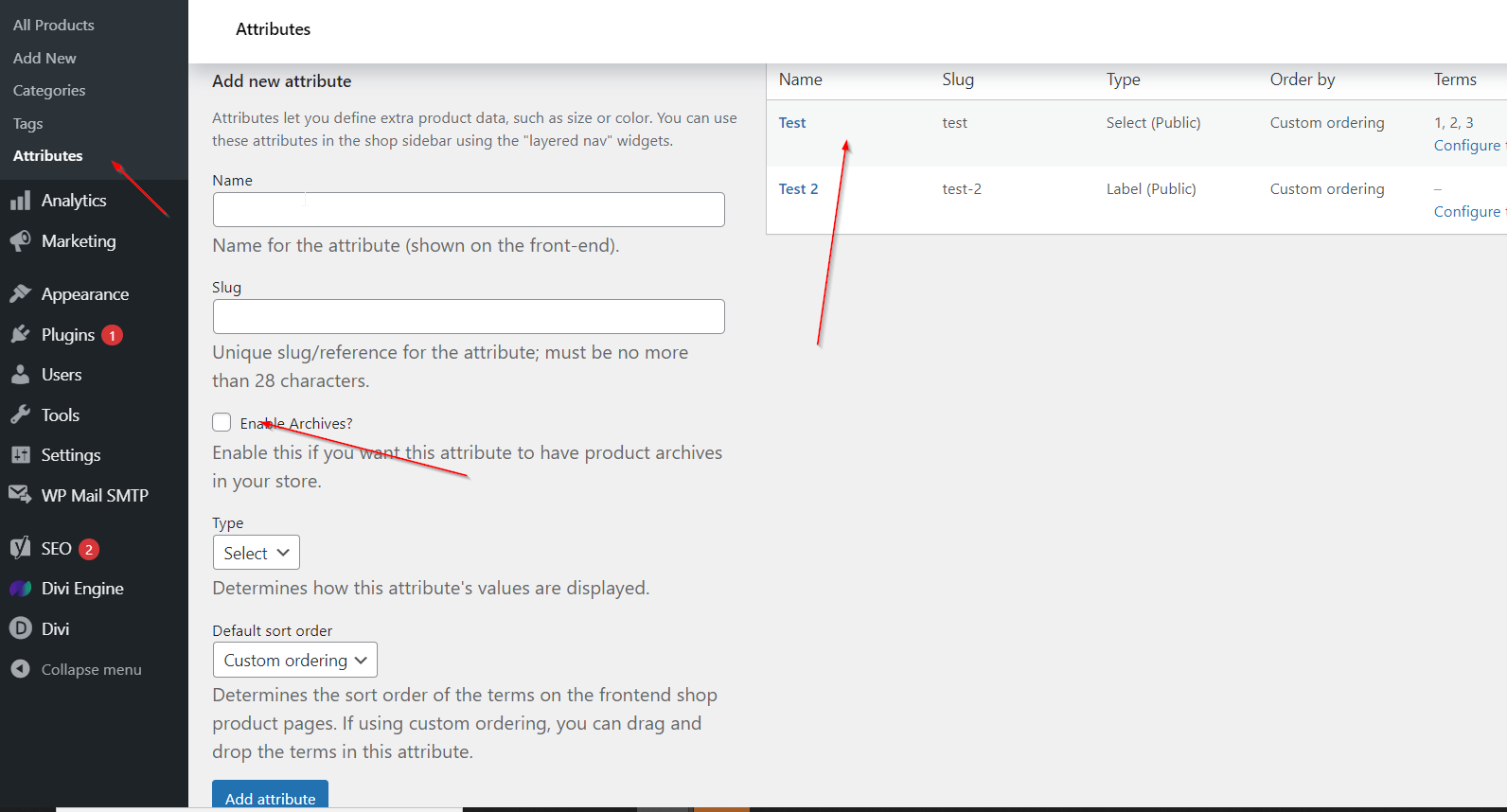This screenshot has width=1507, height=812.
Task: Click the Tools wrench icon
Action: 20,415
